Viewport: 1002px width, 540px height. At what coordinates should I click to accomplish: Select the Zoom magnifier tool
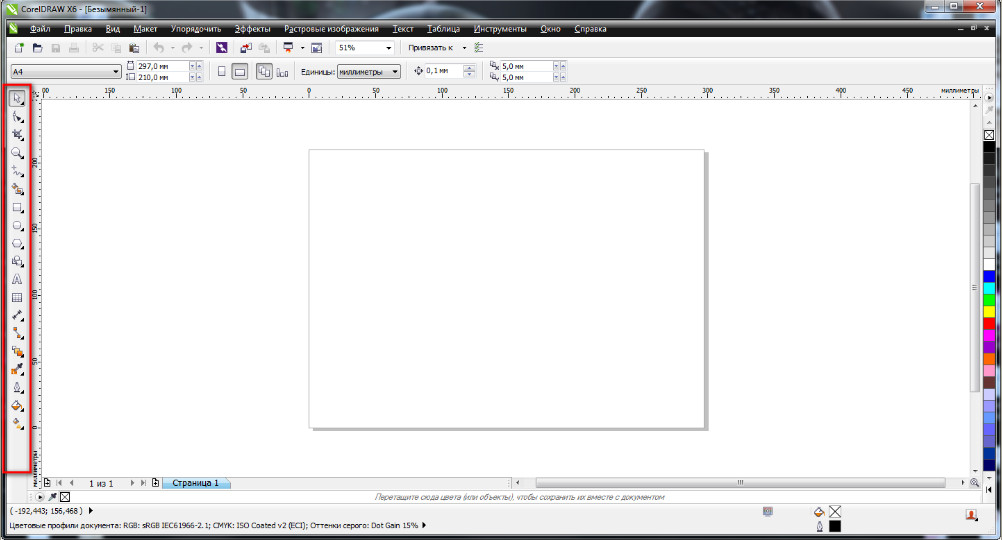[17, 153]
